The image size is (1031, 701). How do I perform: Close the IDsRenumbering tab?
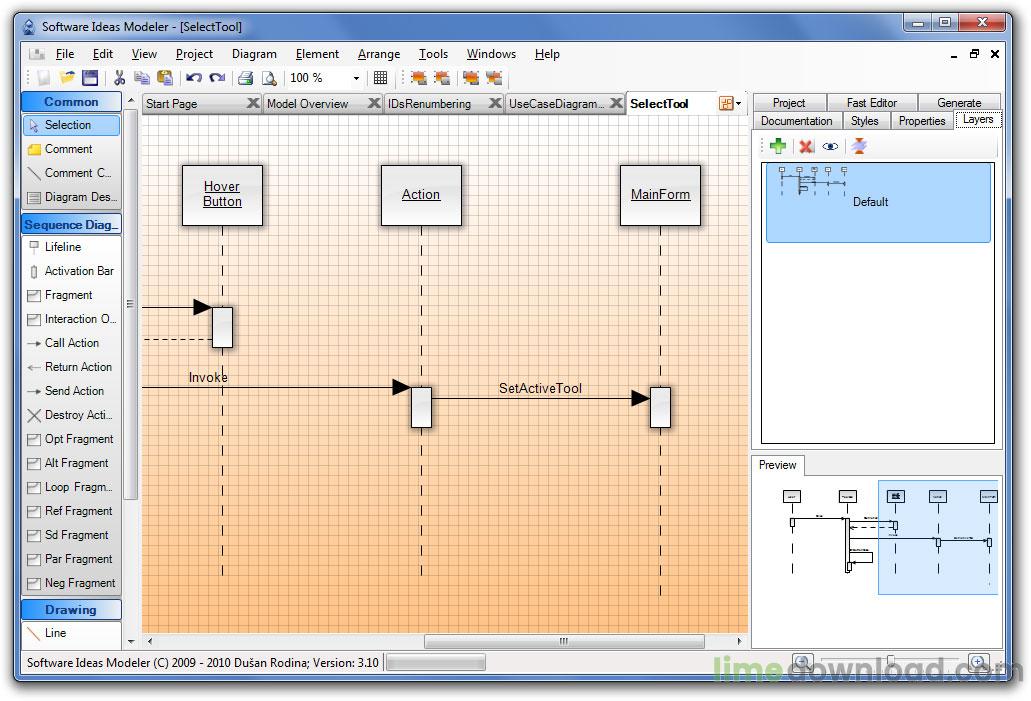point(495,103)
